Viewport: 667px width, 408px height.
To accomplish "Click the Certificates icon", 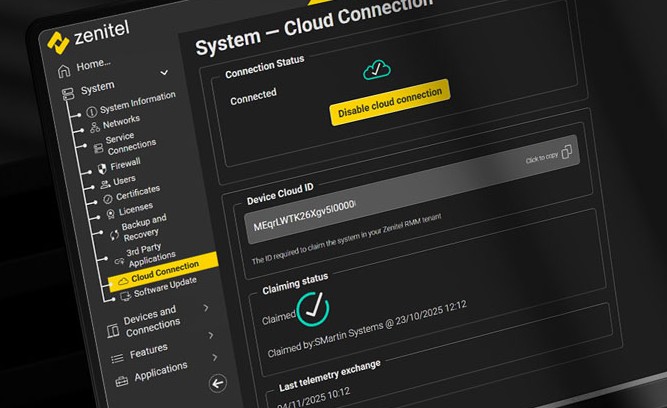I will [x=108, y=199].
